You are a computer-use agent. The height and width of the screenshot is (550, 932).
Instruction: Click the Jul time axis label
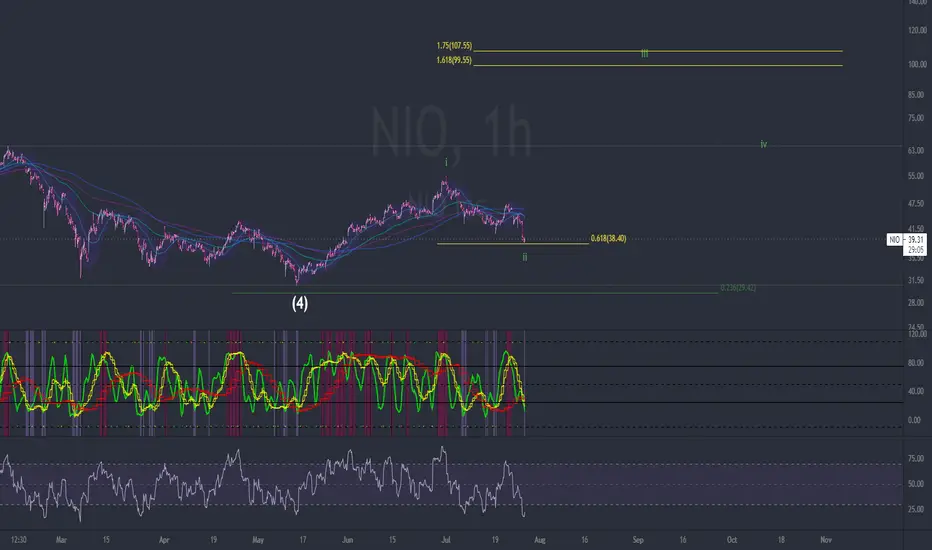[x=446, y=540]
